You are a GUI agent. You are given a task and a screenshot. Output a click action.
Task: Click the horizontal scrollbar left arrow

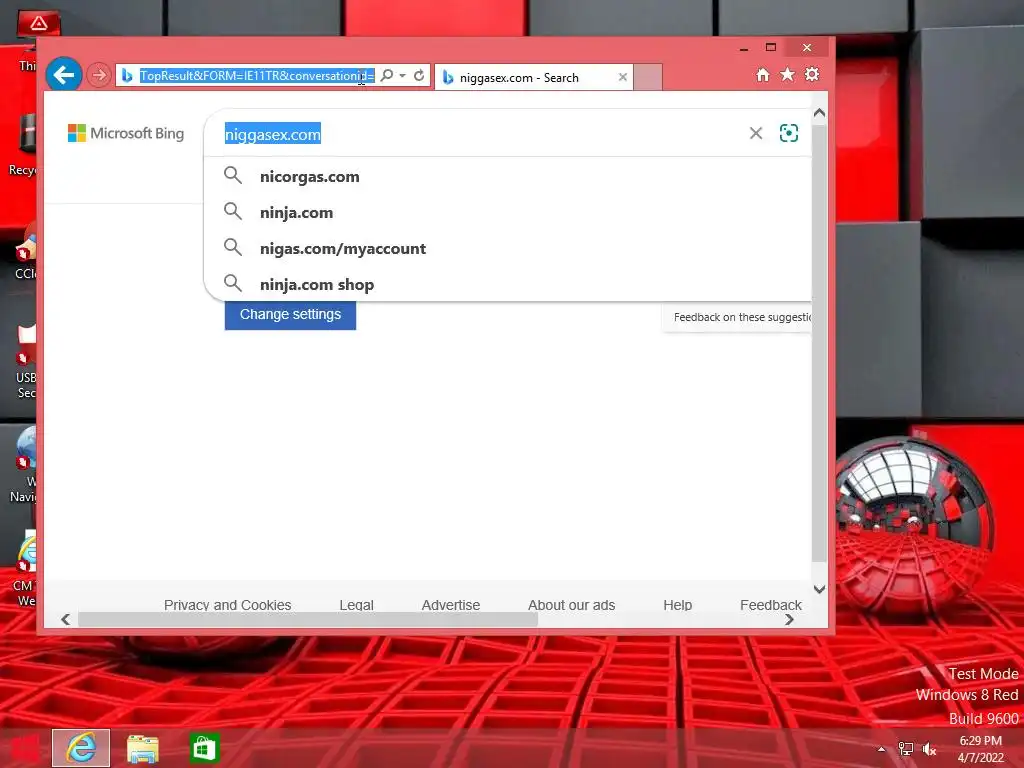[65, 619]
